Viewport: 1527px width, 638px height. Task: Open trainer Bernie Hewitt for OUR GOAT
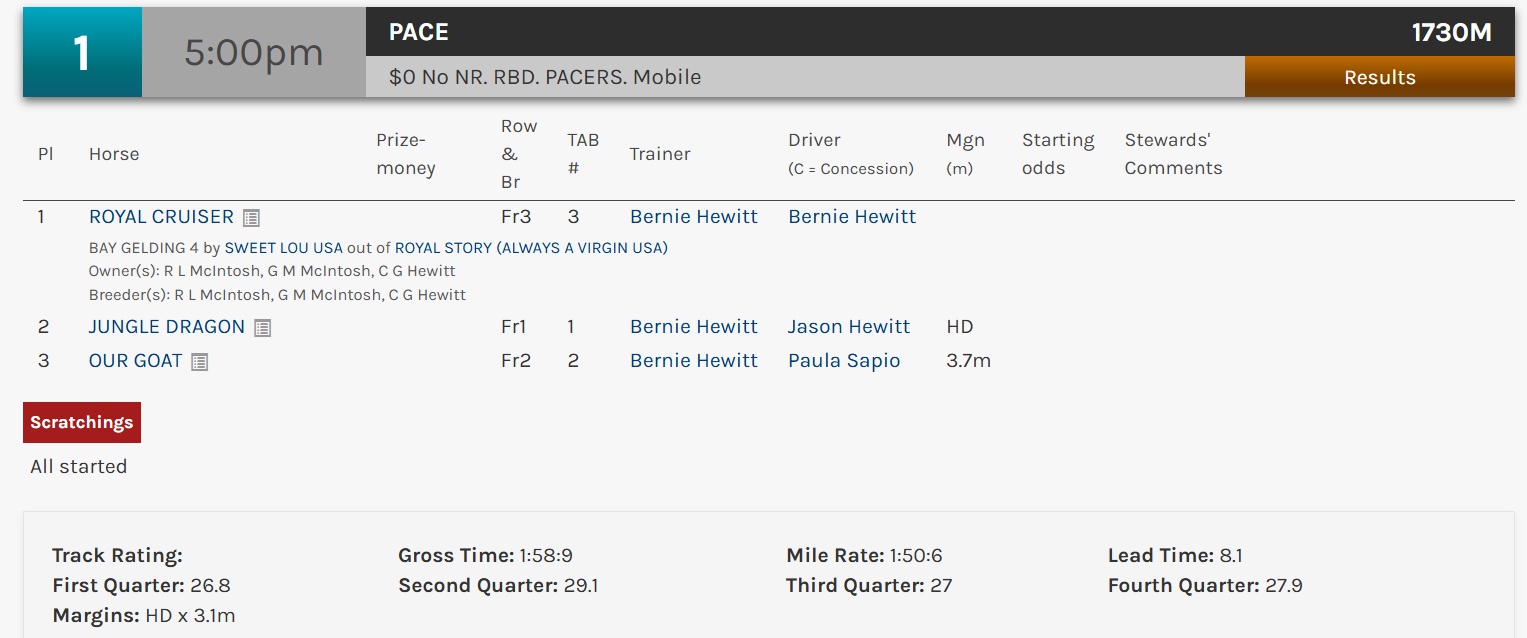[x=693, y=361]
